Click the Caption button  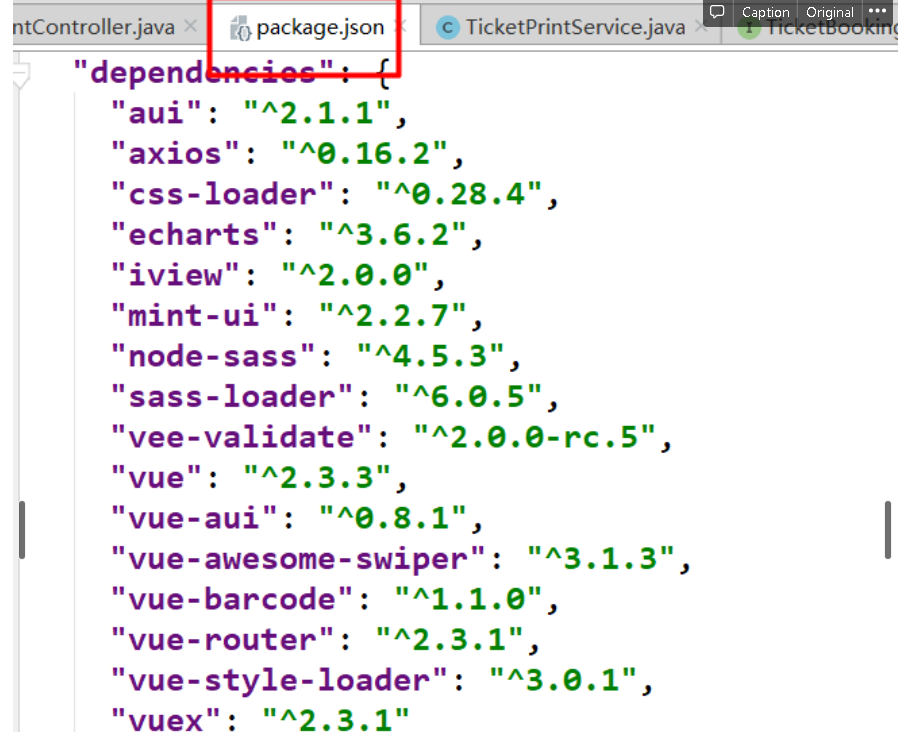point(765,12)
